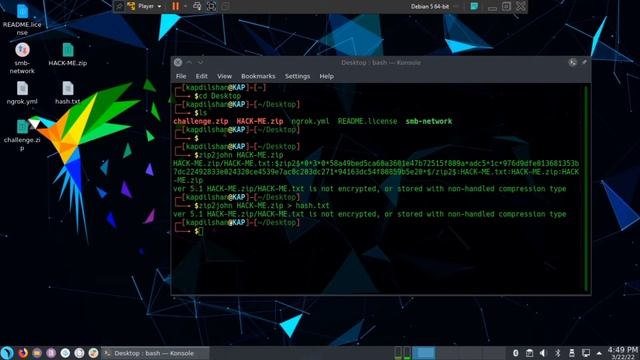Image resolution: width=640 pixels, height=360 pixels.
Task: Click the purple taskbar launcher icon
Action: (x=51, y=353)
